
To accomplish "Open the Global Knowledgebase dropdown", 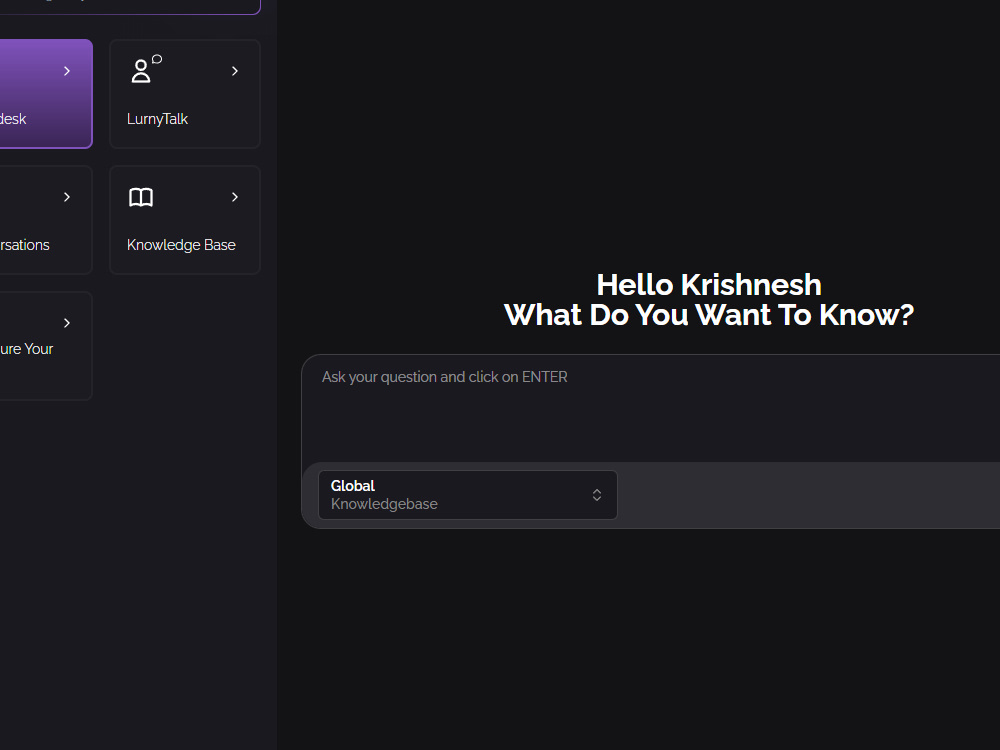I will [467, 495].
